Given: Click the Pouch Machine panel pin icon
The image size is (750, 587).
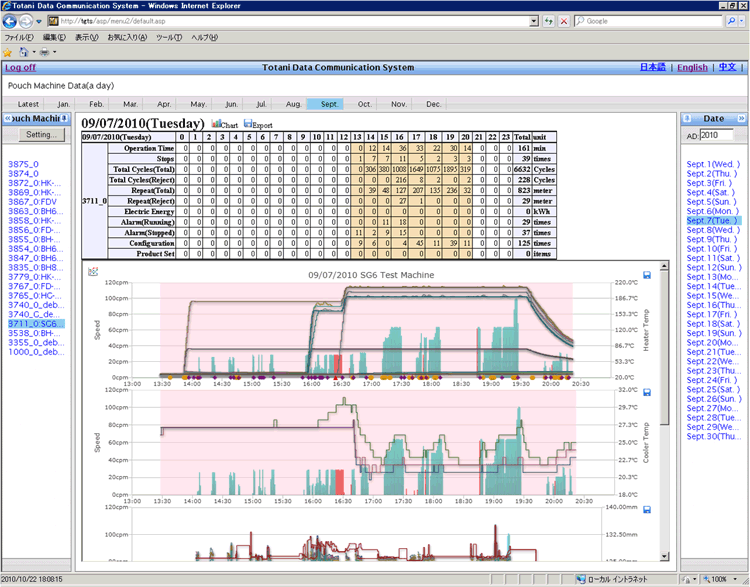Looking at the screenshot, I should click(x=65, y=118).
